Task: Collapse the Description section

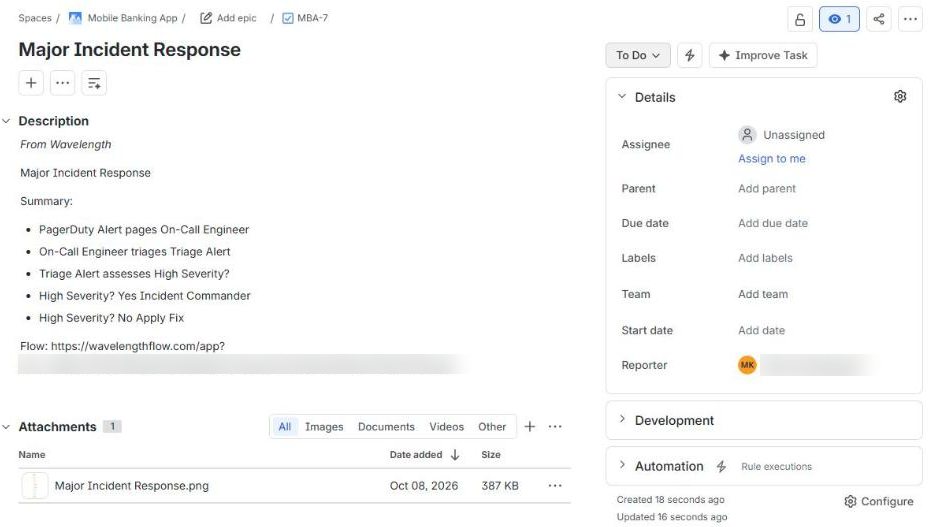Action: click(x=7, y=121)
